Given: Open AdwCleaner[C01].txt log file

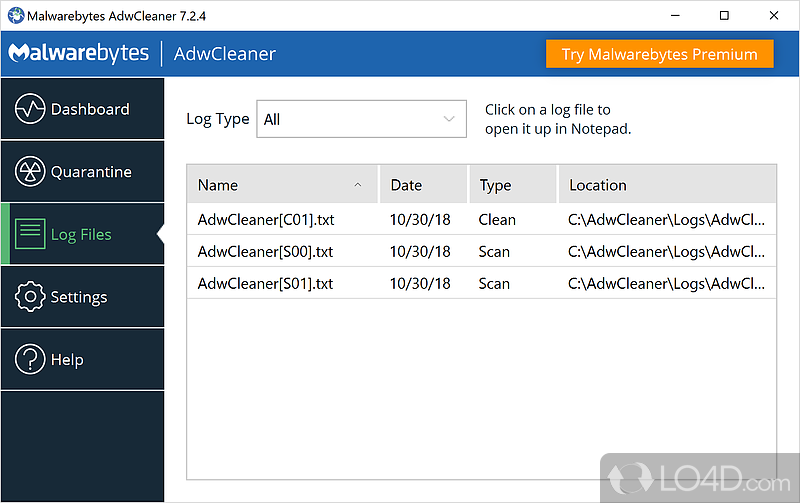Looking at the screenshot, I should click(265, 219).
